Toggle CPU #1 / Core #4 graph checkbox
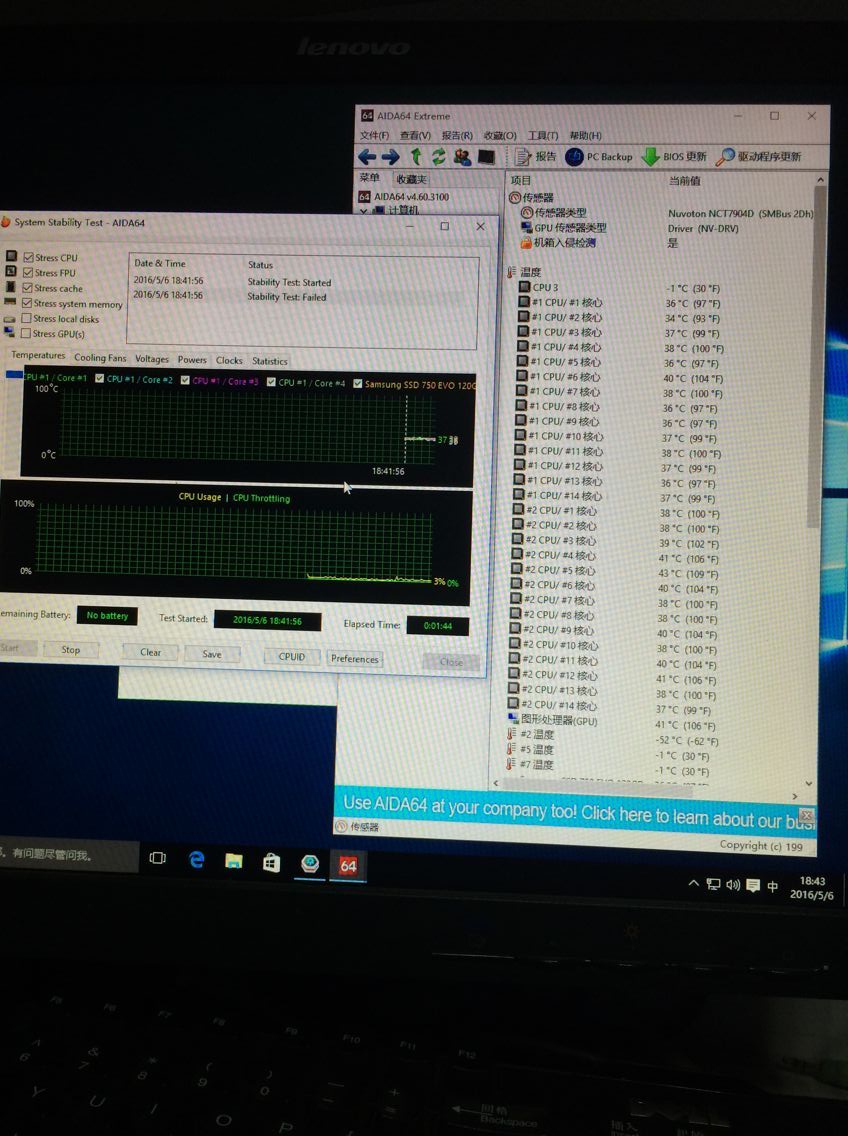The width and height of the screenshot is (848, 1136). click(271, 382)
